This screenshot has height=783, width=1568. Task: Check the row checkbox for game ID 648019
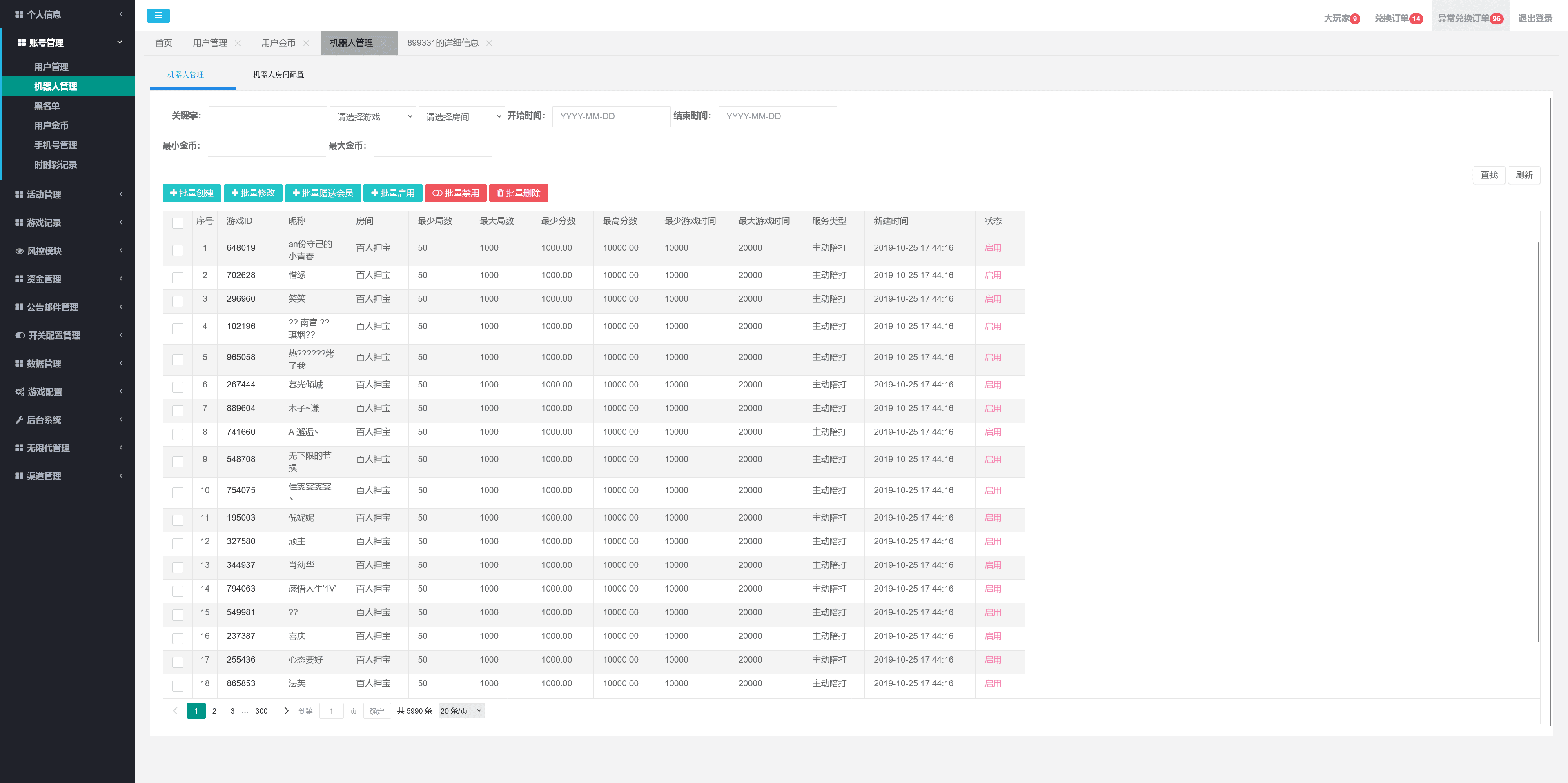(178, 250)
